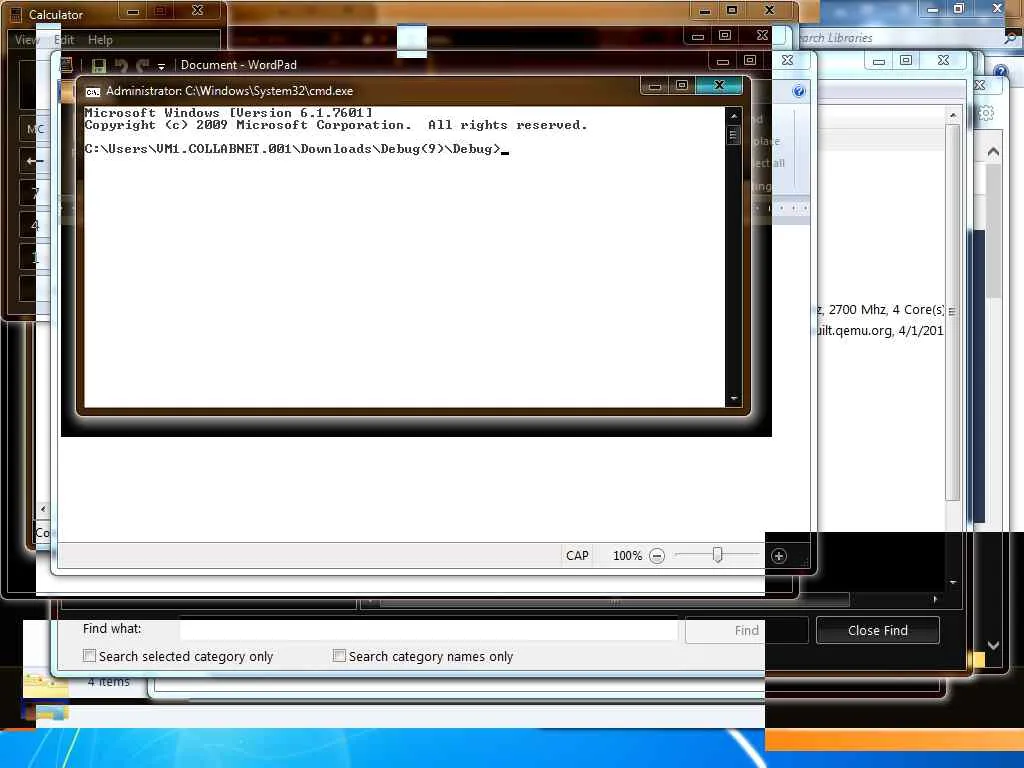Maximize the cmd.exe window

point(682,85)
